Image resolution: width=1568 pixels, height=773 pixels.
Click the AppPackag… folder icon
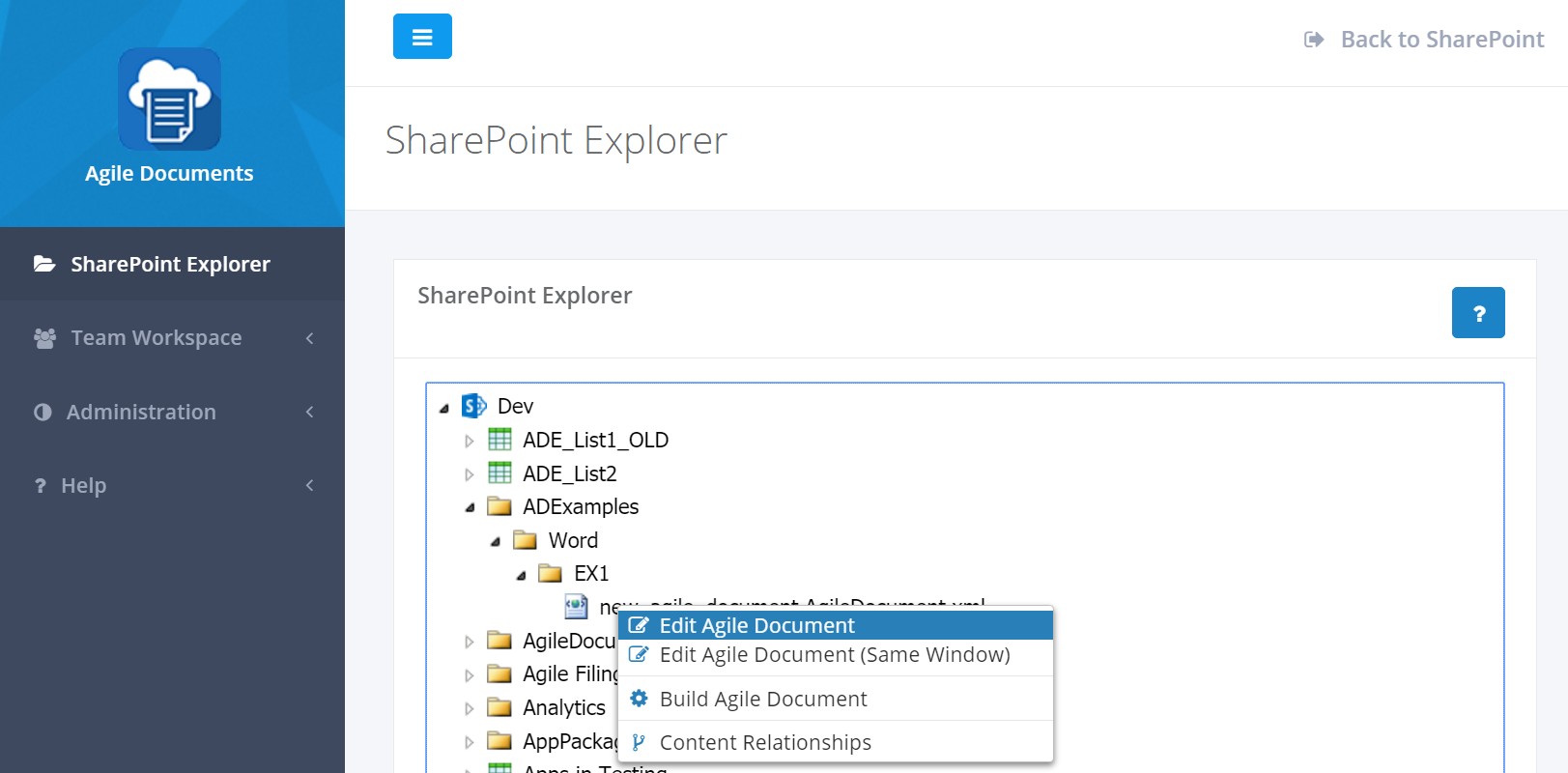coord(499,740)
